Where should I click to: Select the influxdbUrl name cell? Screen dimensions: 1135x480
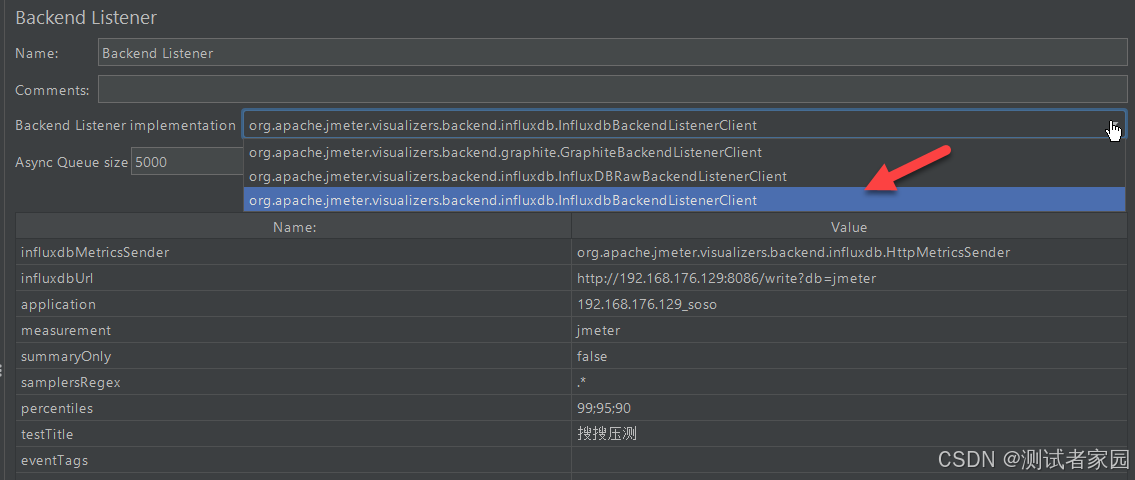[x=294, y=278]
